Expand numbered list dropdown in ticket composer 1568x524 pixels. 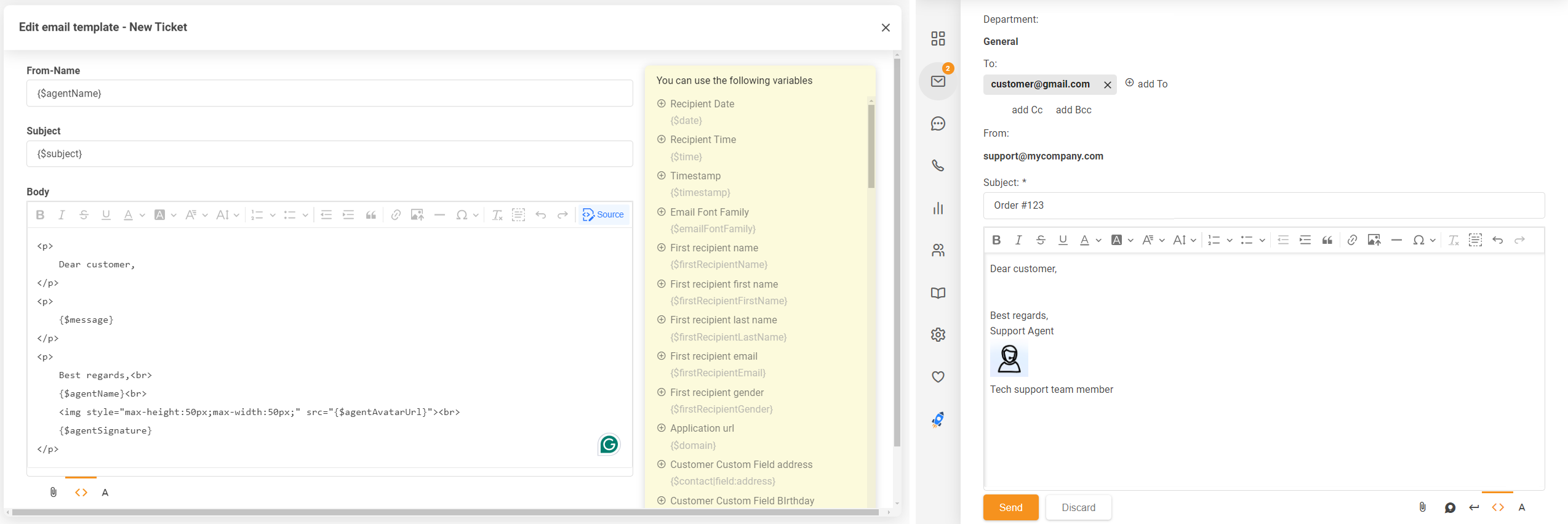coord(1229,240)
